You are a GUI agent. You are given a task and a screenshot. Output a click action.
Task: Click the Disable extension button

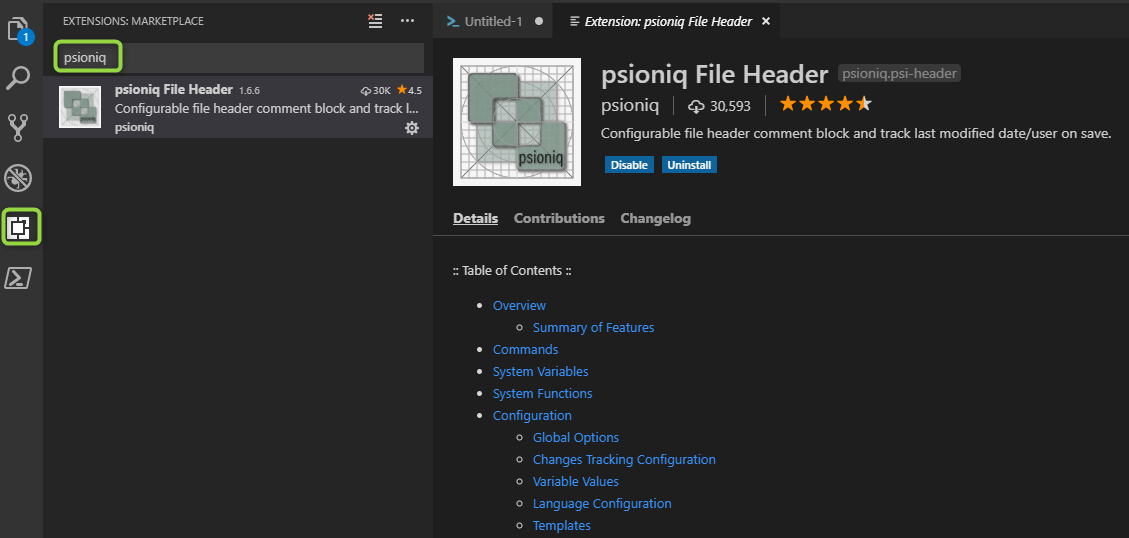tap(629, 165)
